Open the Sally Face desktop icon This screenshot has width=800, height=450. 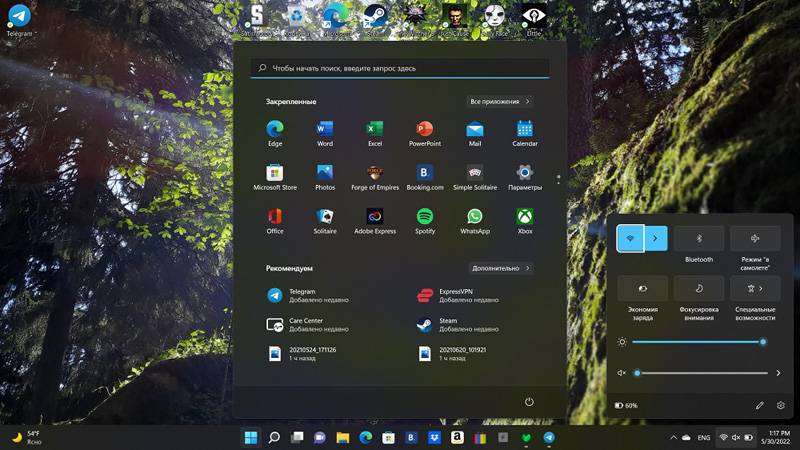click(x=494, y=20)
